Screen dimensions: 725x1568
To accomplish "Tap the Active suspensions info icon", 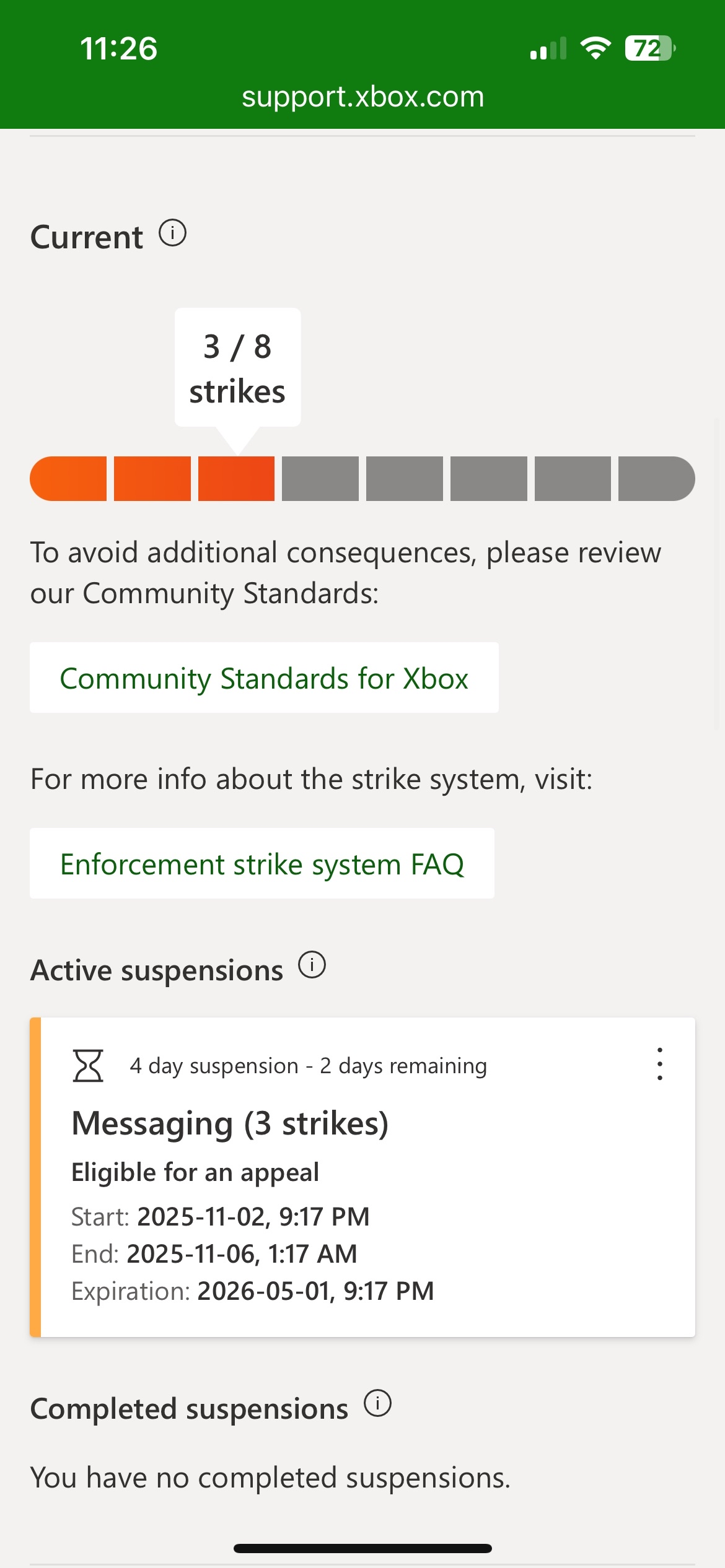I will tap(312, 965).
